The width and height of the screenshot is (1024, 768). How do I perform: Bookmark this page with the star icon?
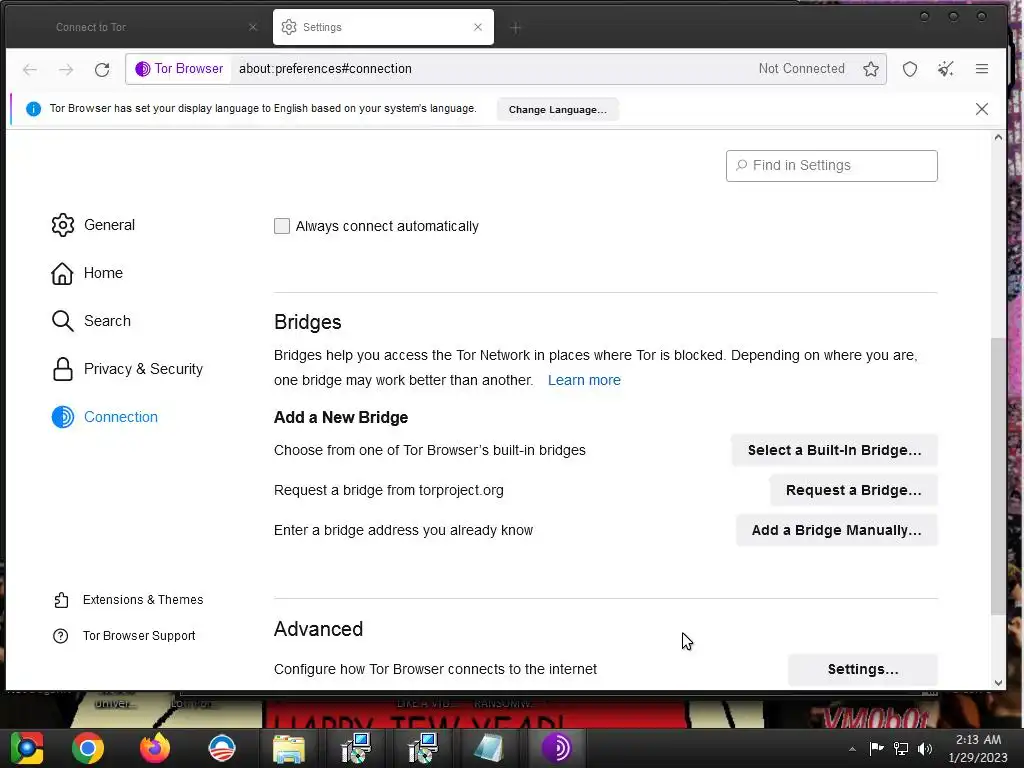pos(871,69)
